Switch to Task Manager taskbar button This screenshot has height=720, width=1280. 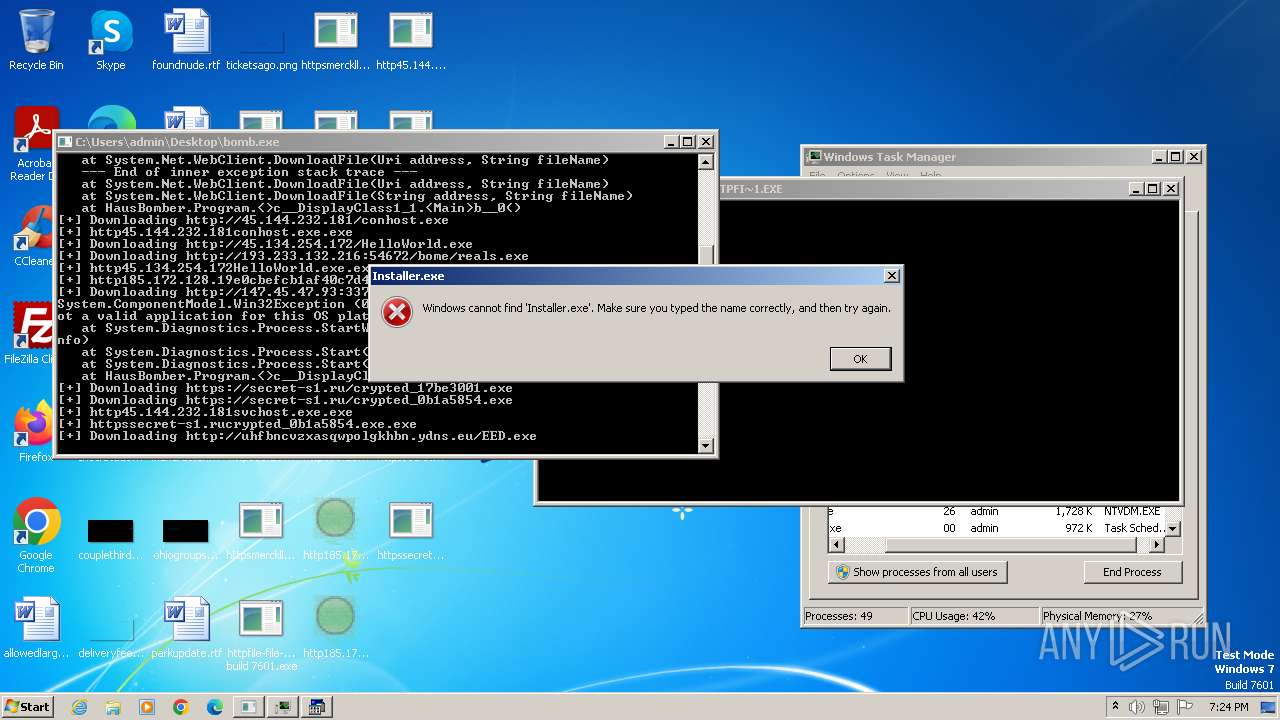[x=283, y=707]
